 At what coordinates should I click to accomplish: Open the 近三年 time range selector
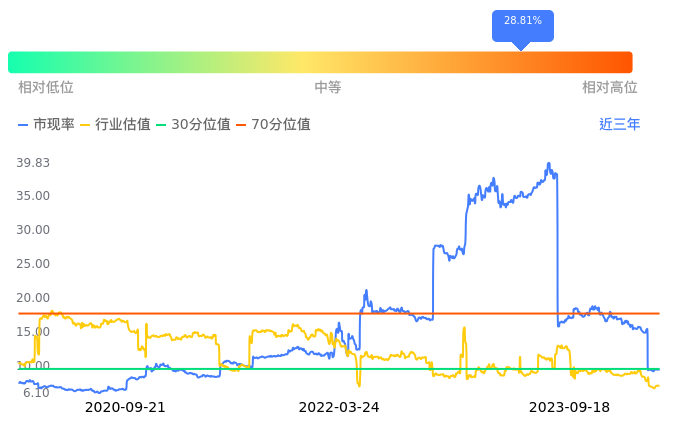tap(619, 125)
